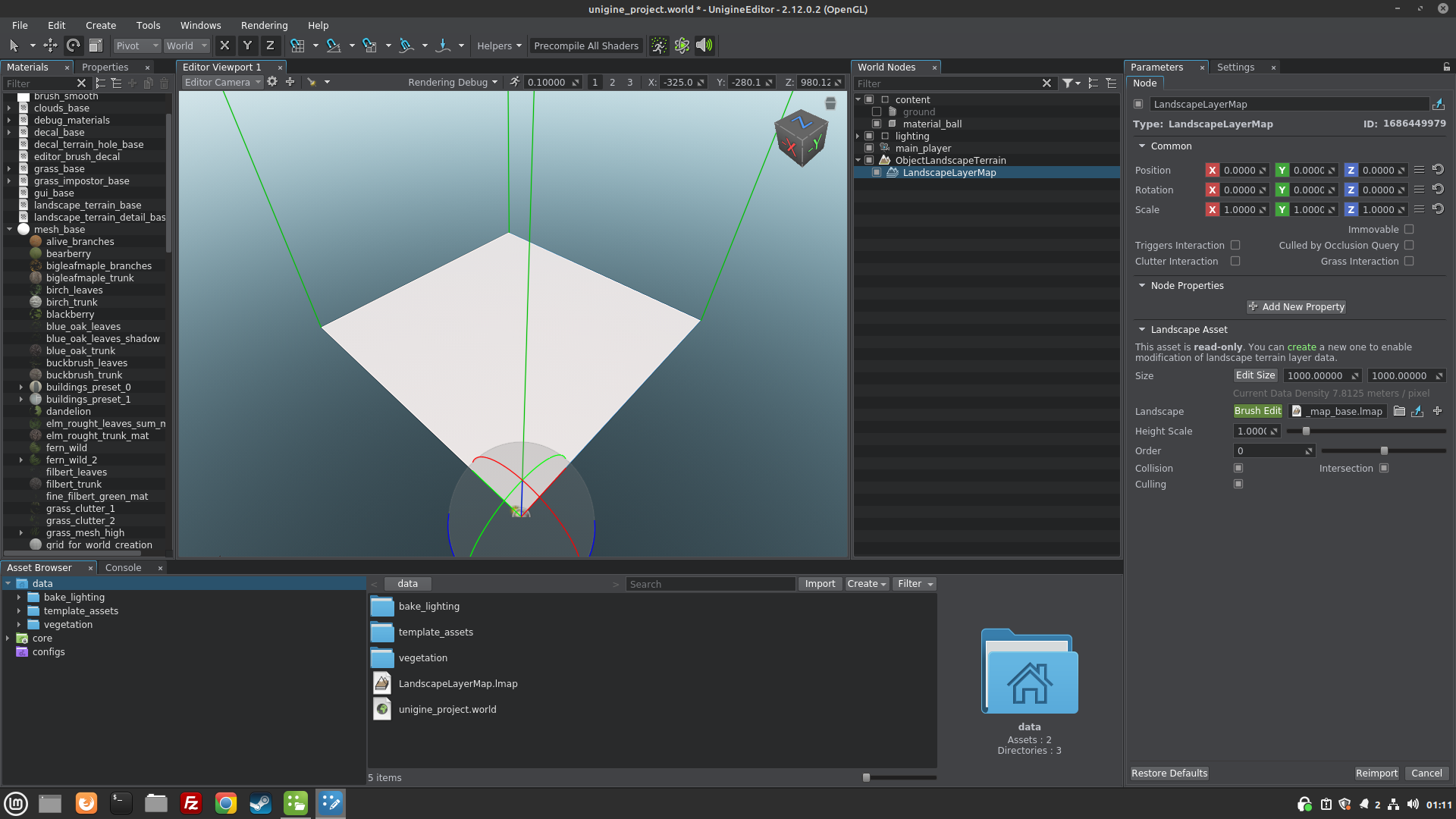Open the Steam taskbar icon

pos(260,803)
